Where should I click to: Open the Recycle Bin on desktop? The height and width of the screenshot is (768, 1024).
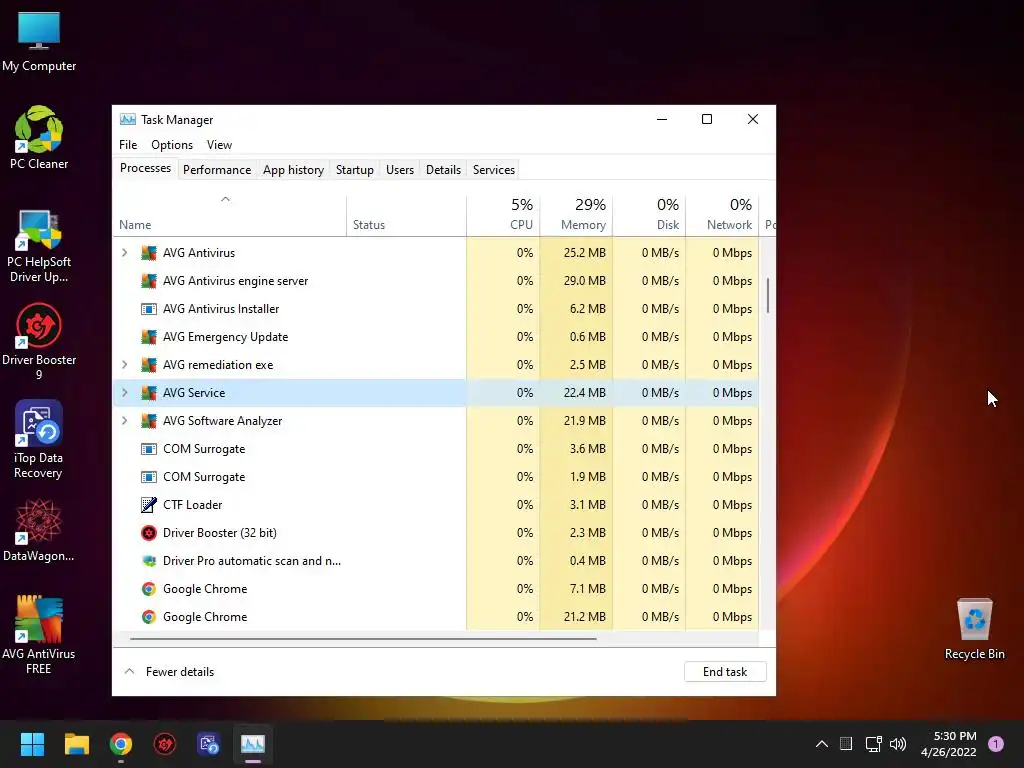[974, 629]
